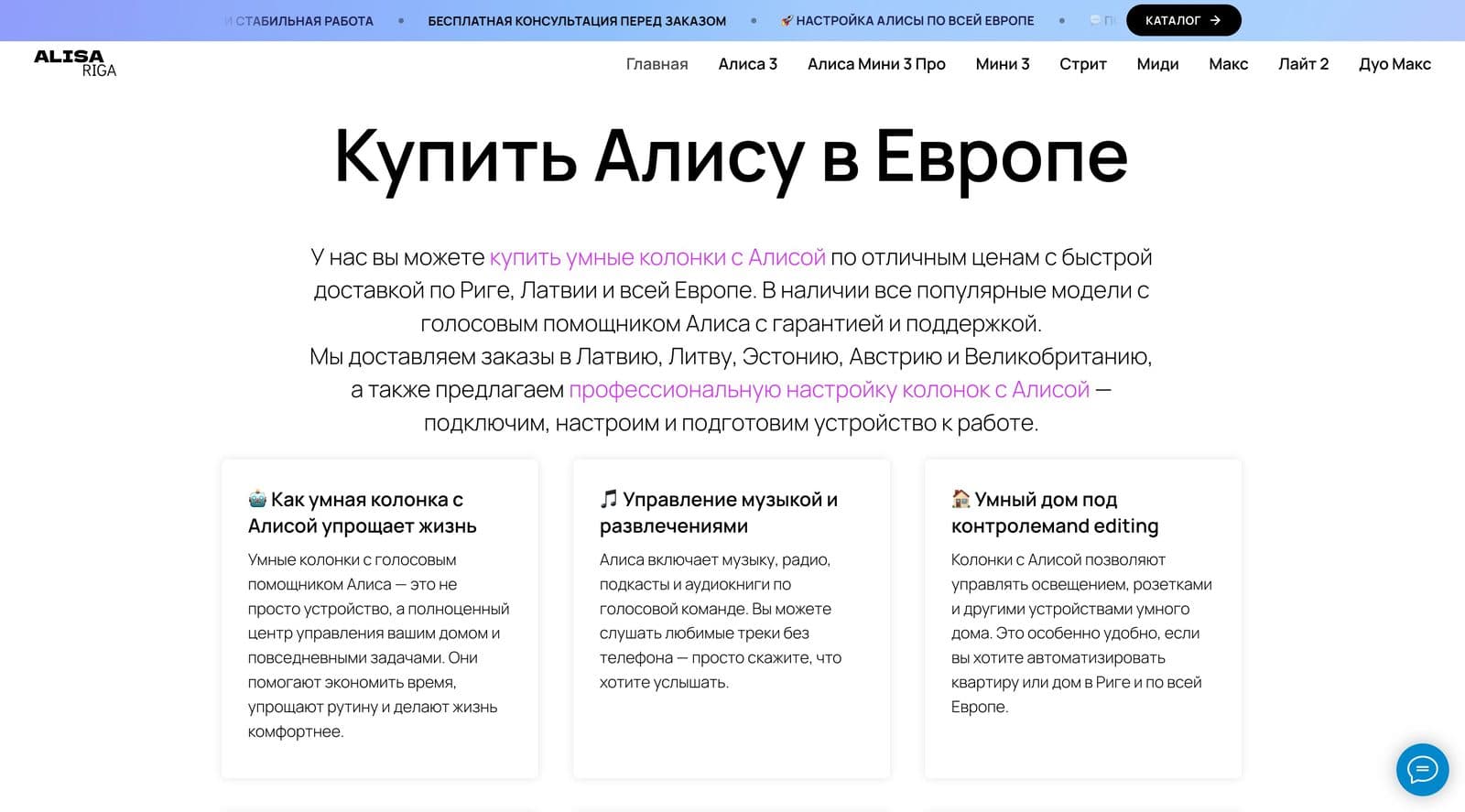Viewport: 1465px width, 812px height.
Task: Open the Миди menu item
Action: 1157,64
